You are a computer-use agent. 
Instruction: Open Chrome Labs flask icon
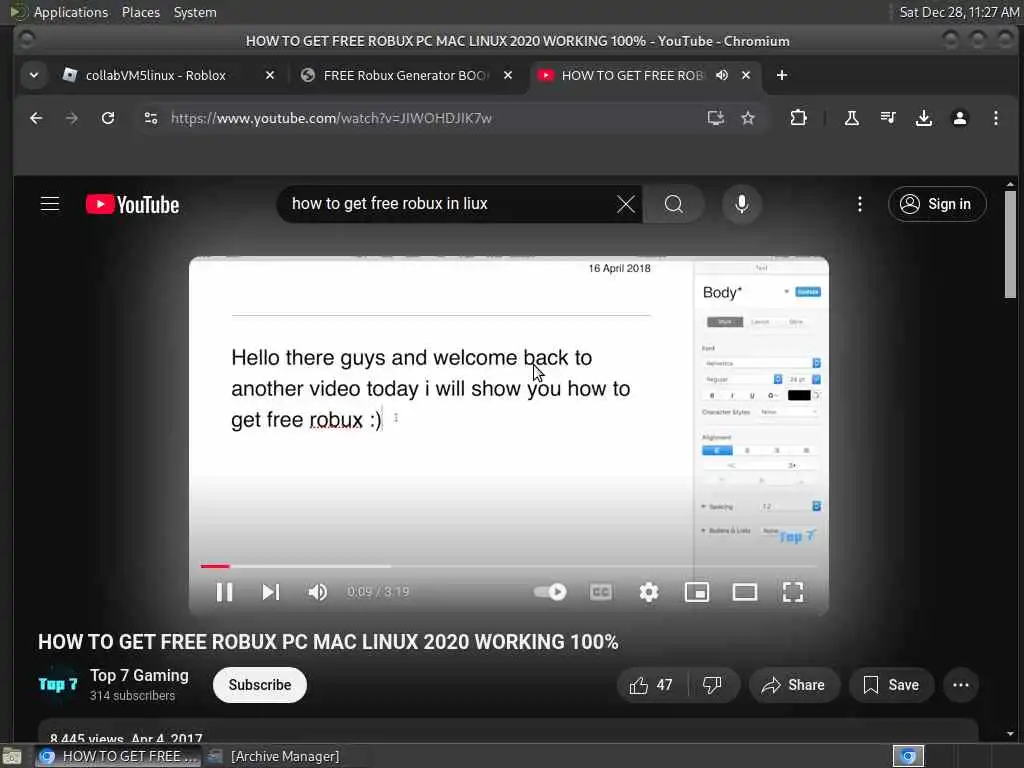point(852,118)
